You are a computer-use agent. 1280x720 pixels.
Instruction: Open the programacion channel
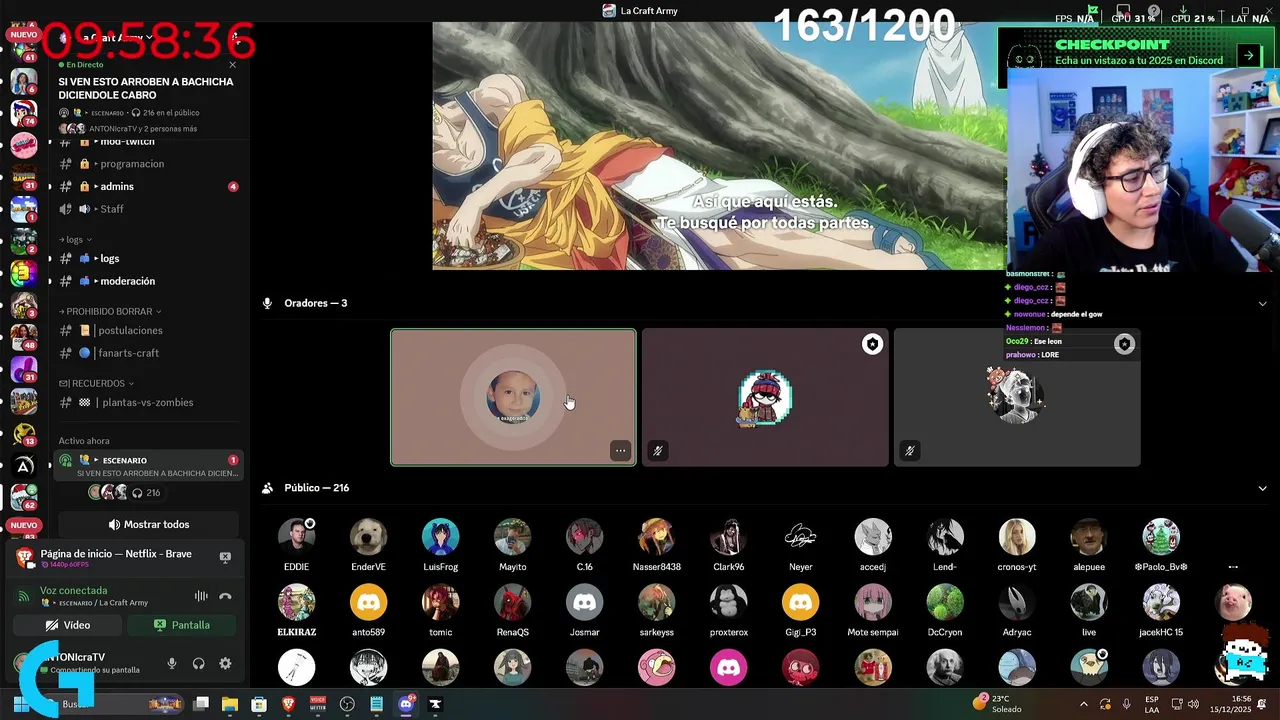coord(148,163)
